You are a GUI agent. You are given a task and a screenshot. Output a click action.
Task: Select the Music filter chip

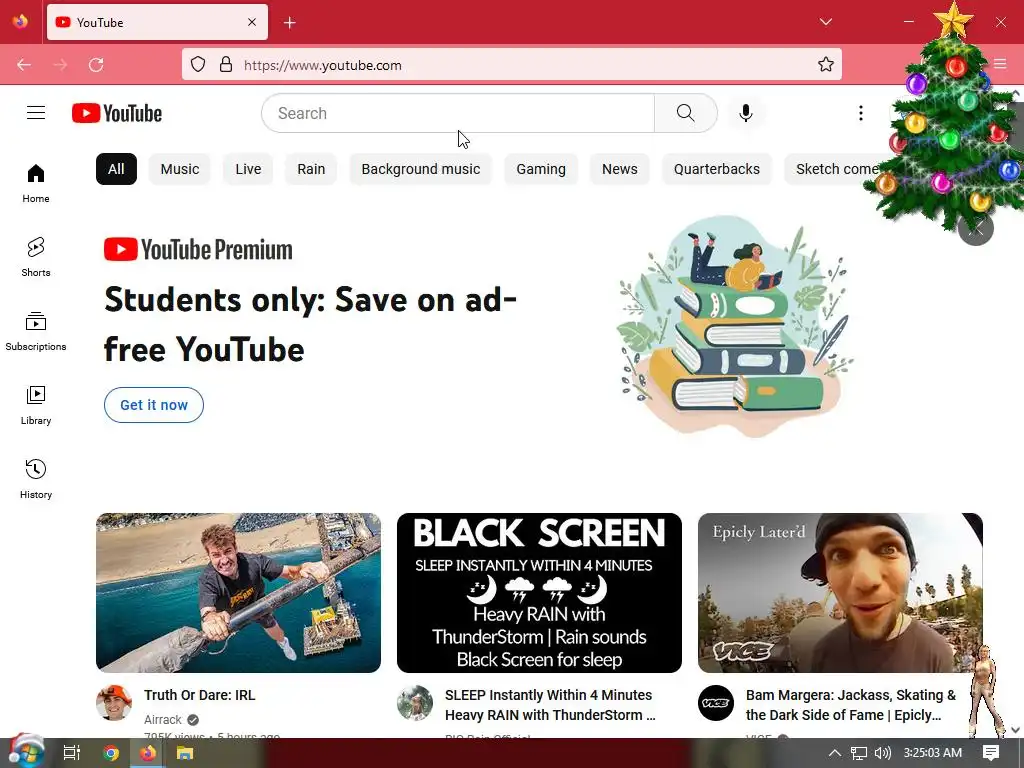point(180,169)
